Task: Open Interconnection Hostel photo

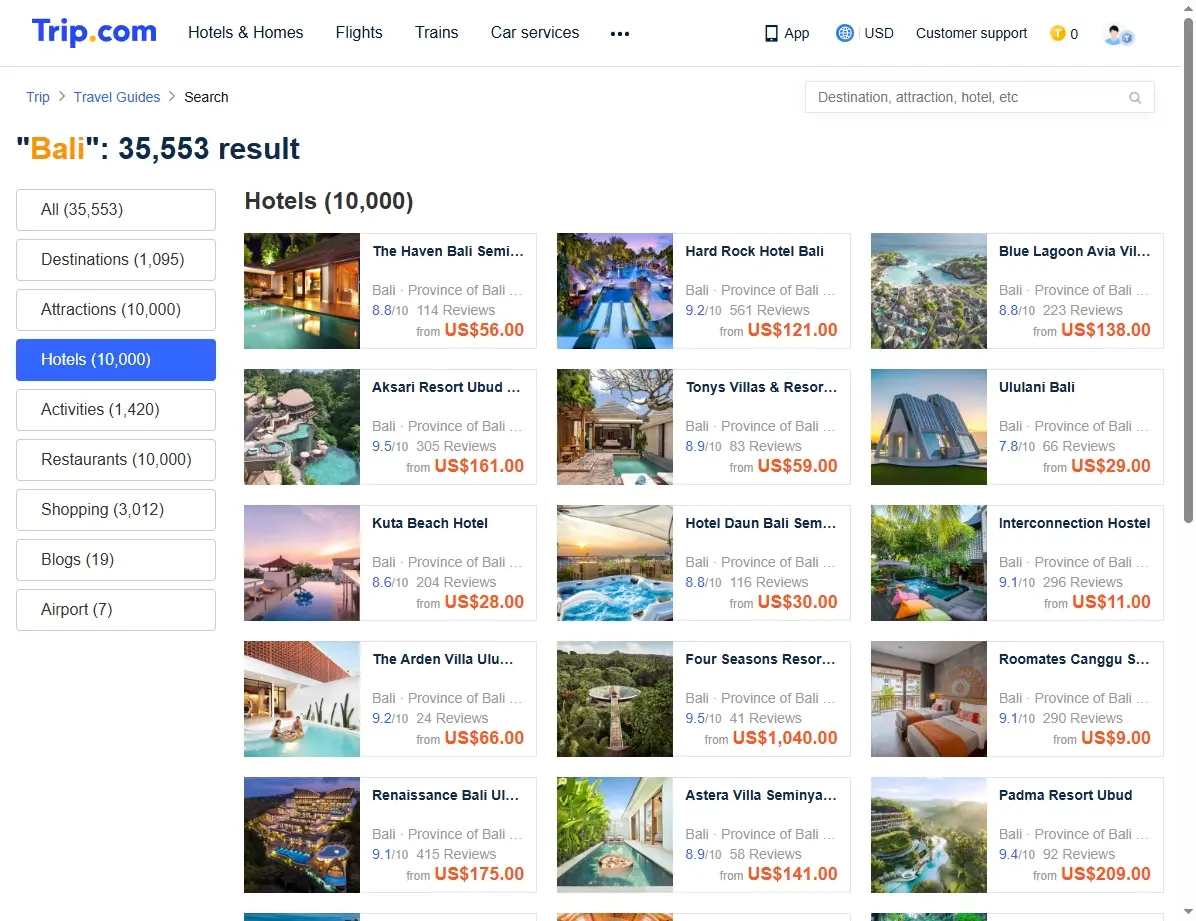Action: click(929, 563)
